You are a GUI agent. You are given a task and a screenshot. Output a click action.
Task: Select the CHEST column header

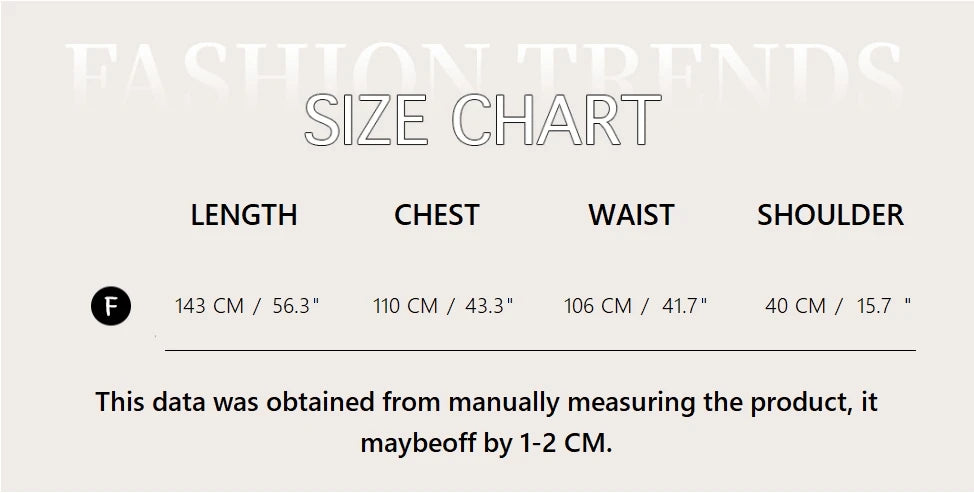(x=437, y=215)
